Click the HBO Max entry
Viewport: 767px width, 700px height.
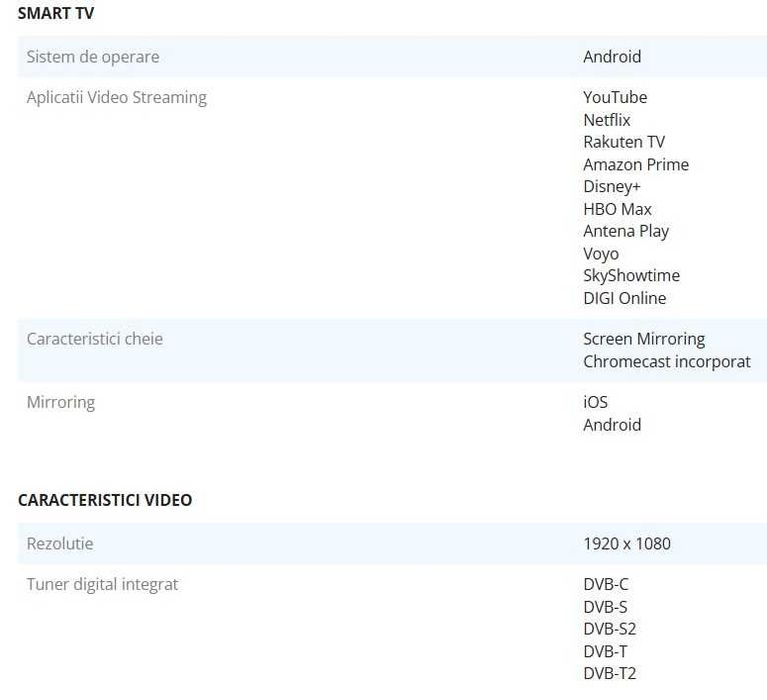[x=617, y=209]
